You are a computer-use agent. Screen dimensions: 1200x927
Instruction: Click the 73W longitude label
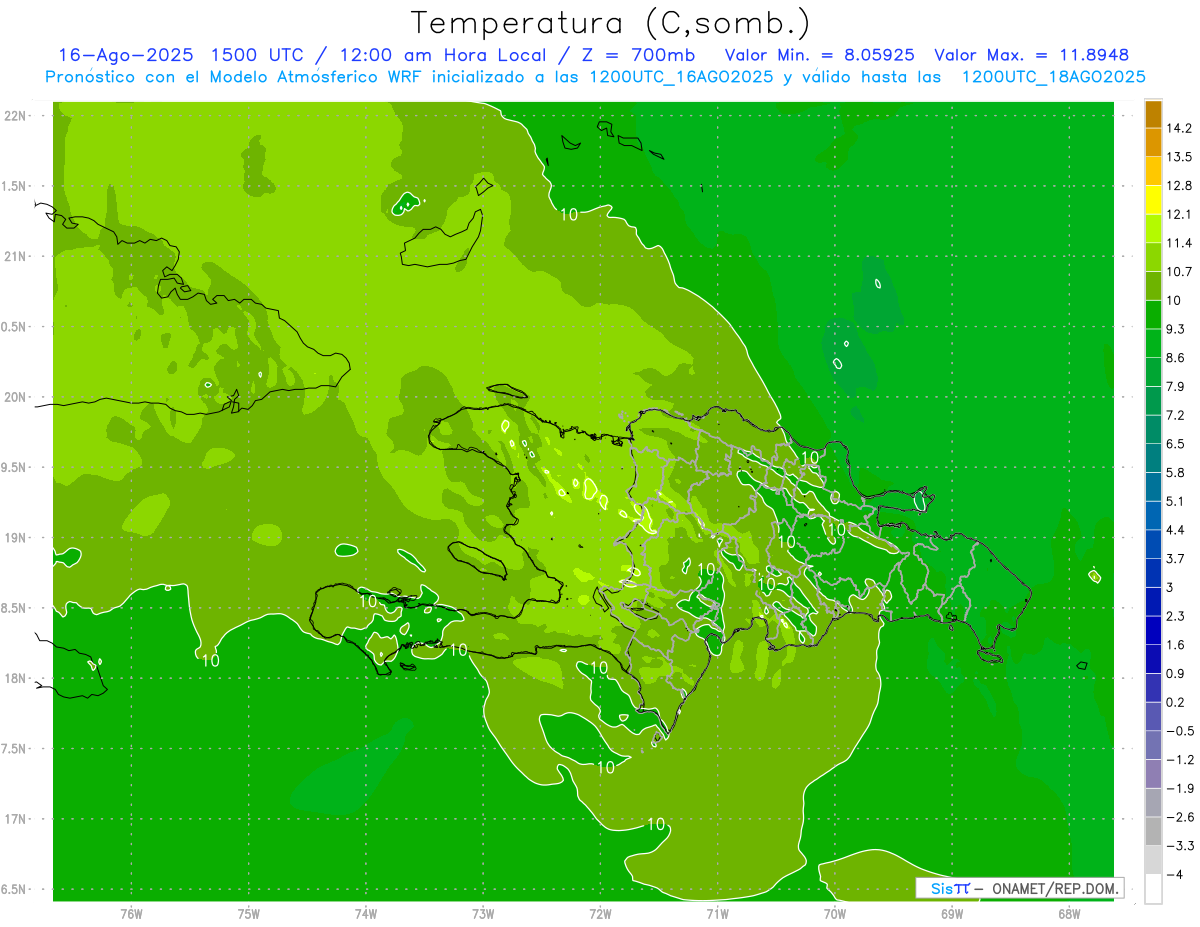coord(482,914)
